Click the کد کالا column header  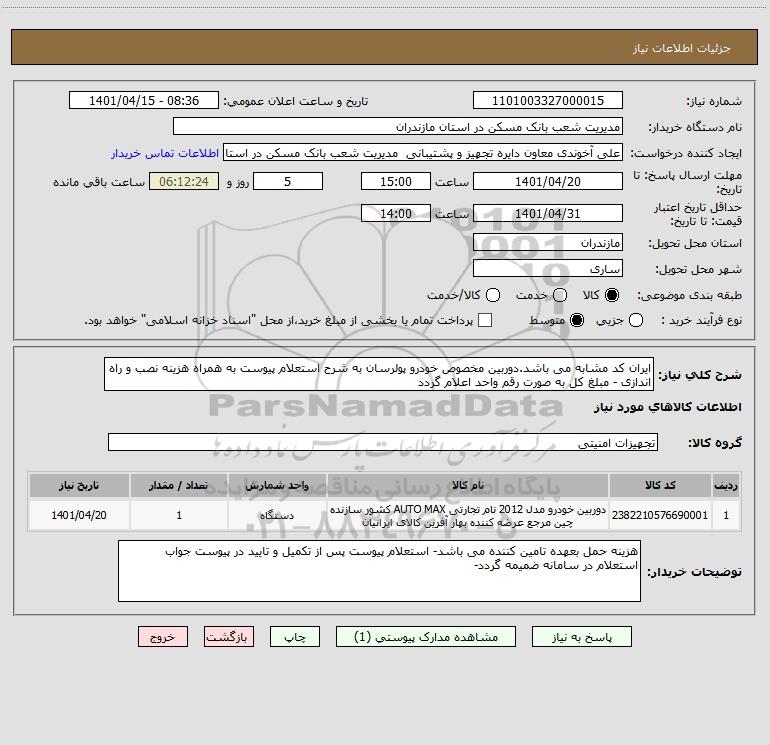(660, 485)
